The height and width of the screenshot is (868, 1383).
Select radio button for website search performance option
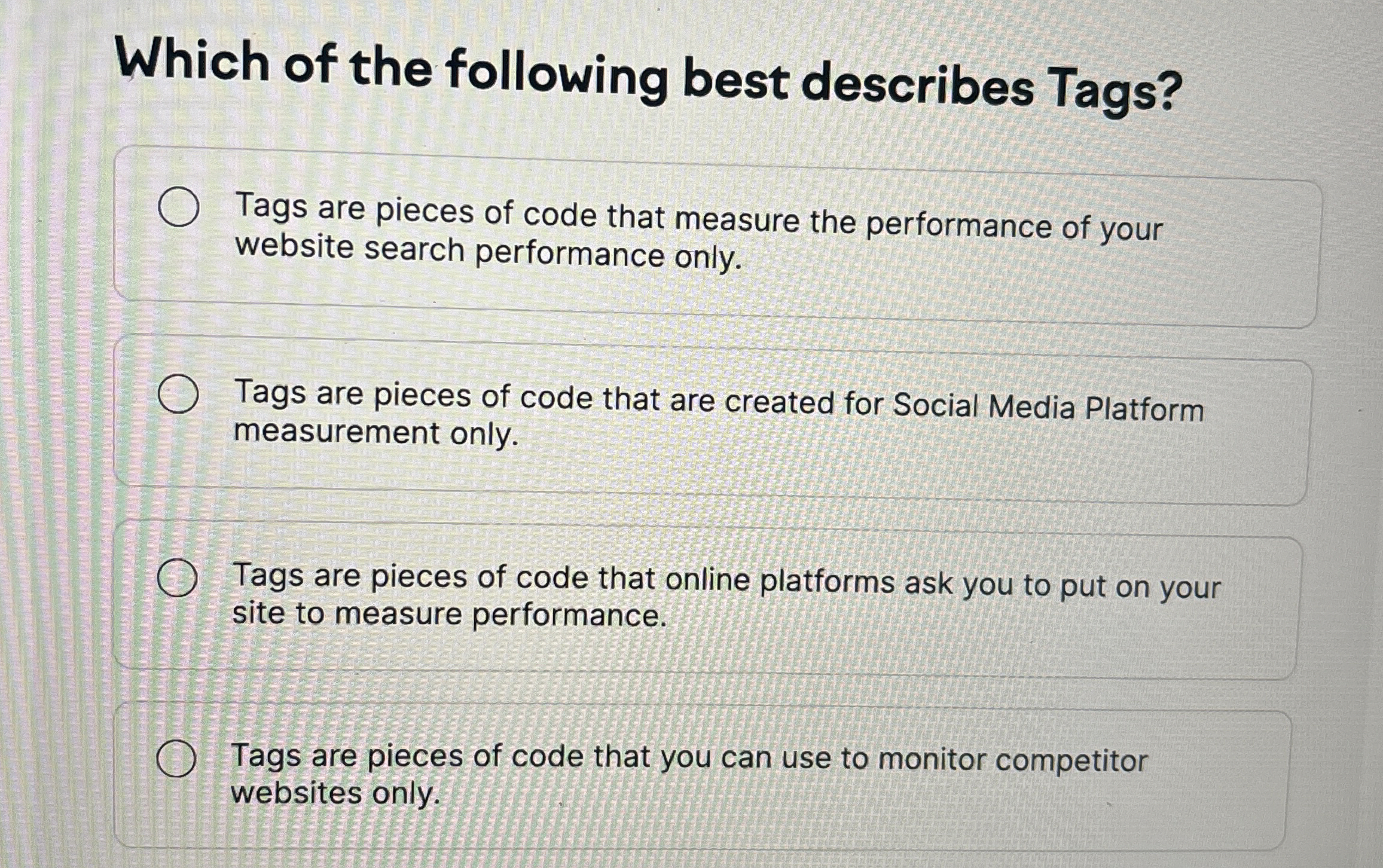(x=179, y=207)
